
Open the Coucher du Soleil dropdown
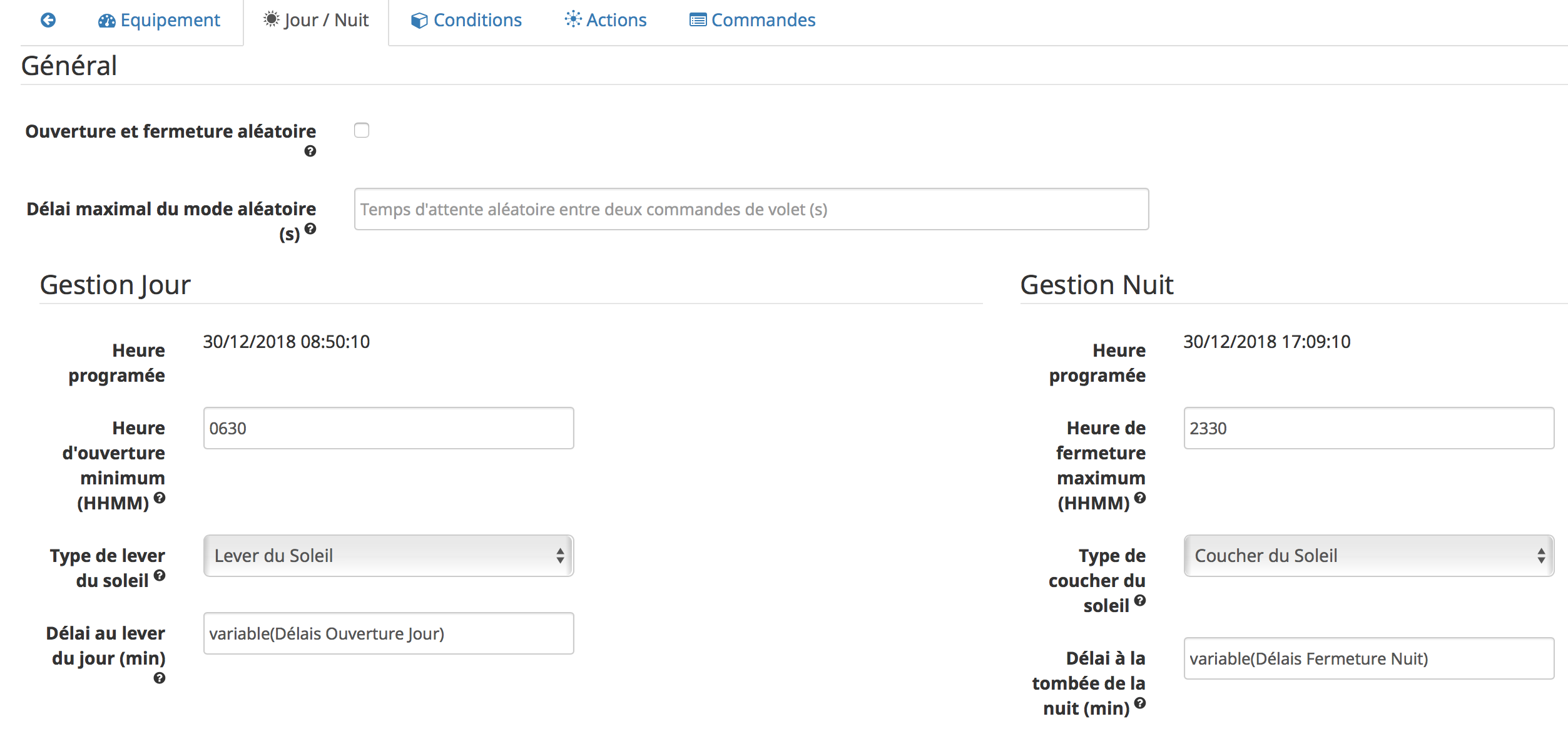pyautogui.click(x=1368, y=556)
